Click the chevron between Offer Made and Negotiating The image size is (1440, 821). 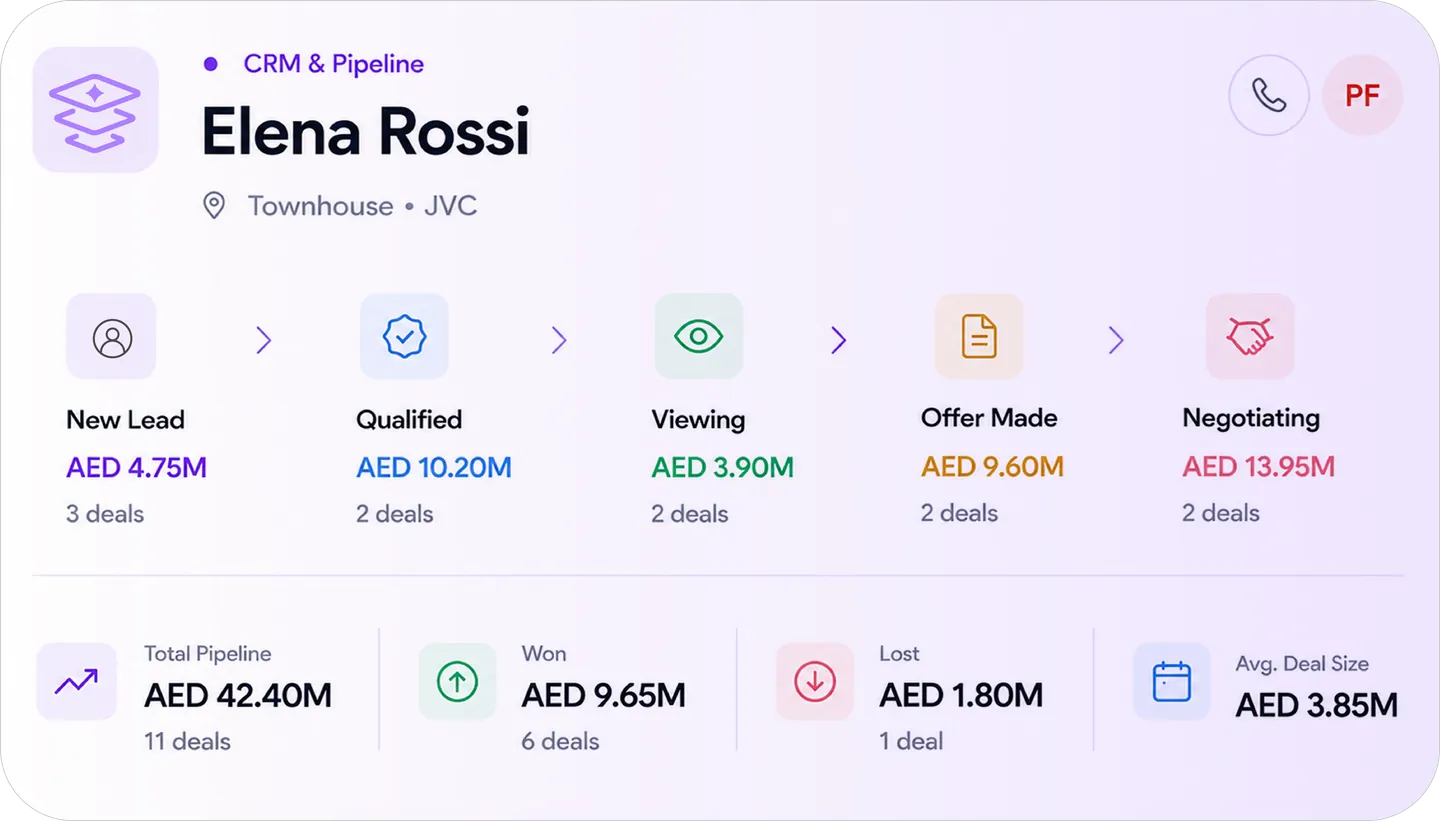click(1116, 341)
